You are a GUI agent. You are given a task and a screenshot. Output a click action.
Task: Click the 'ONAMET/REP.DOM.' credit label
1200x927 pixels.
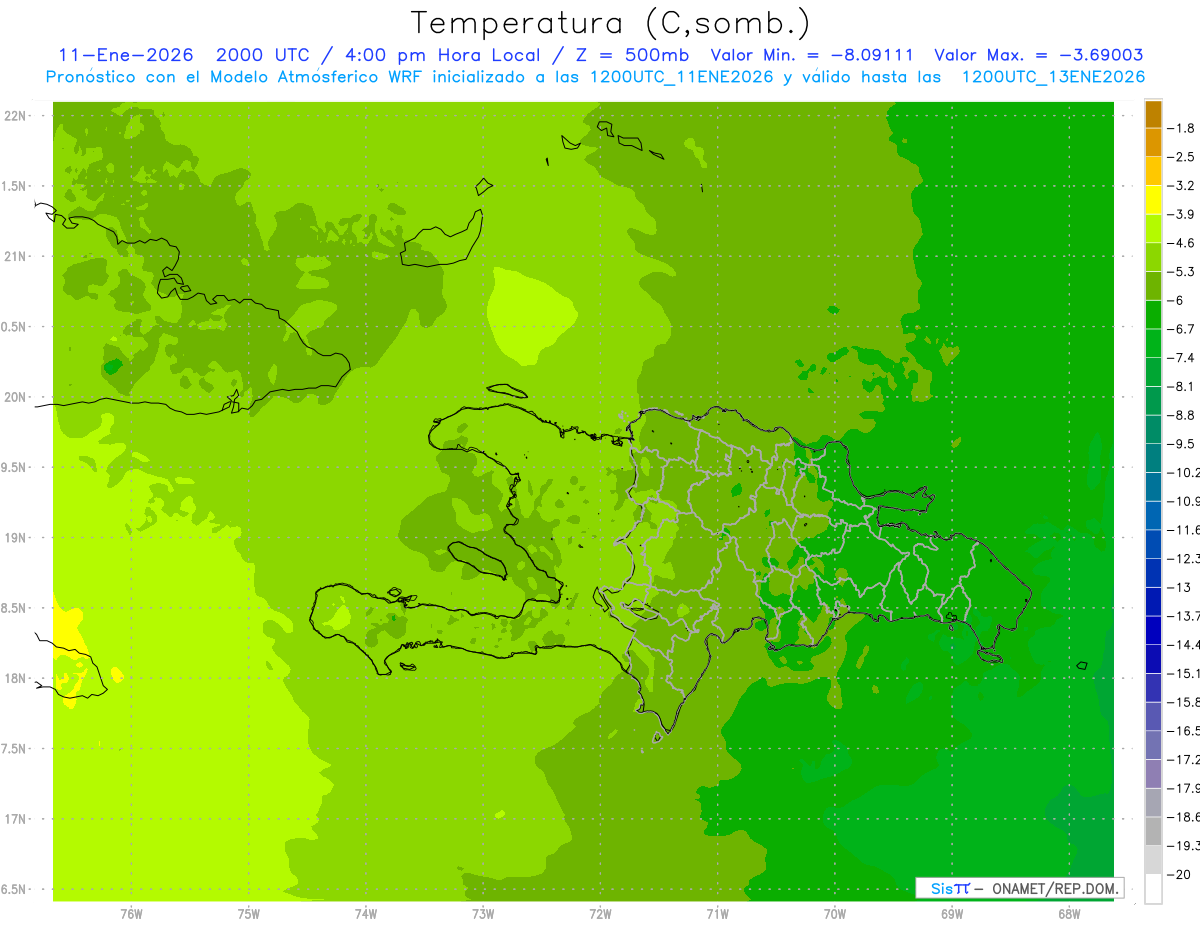[x=1054, y=888]
